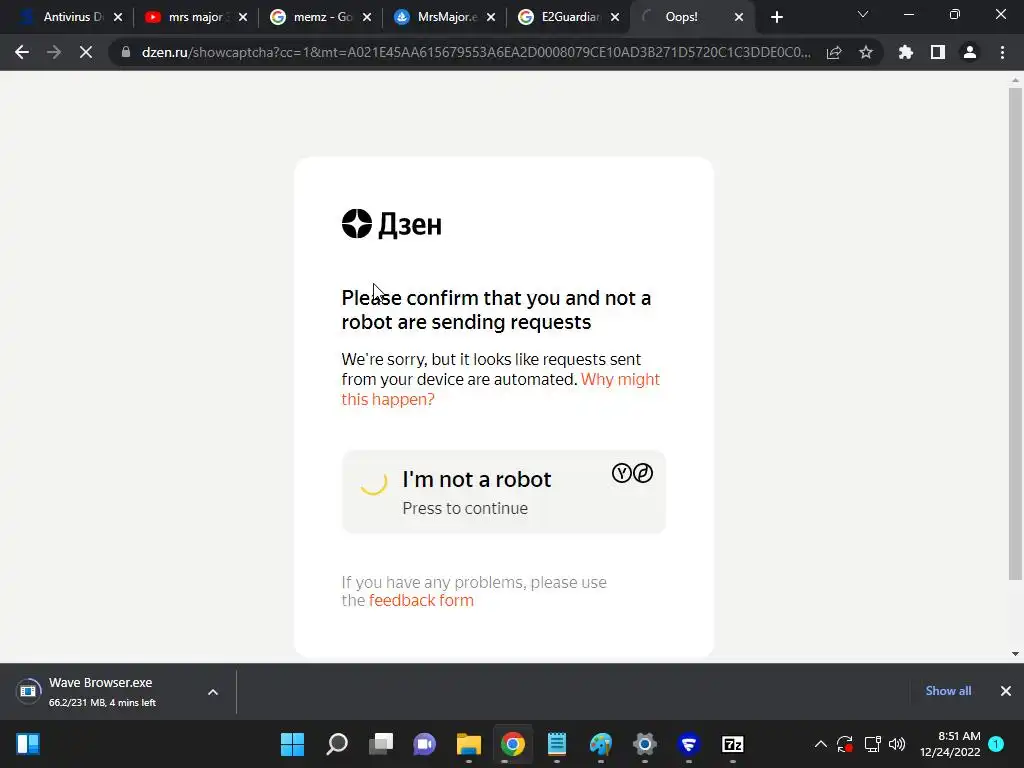1024x768 pixels.
Task: Open taskbar Search
Action: pyautogui.click(x=337, y=744)
